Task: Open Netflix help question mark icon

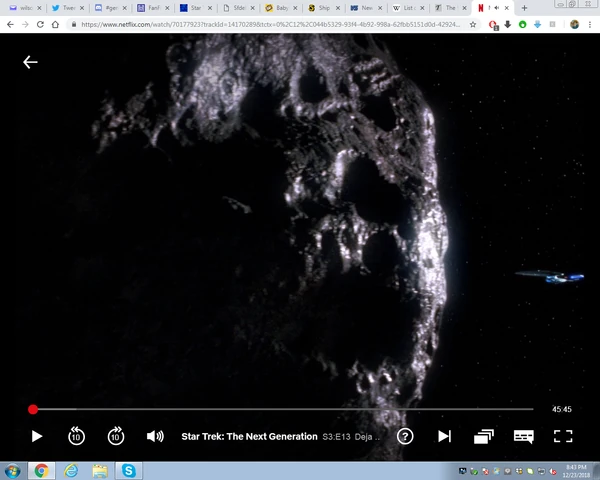Action: click(x=405, y=436)
